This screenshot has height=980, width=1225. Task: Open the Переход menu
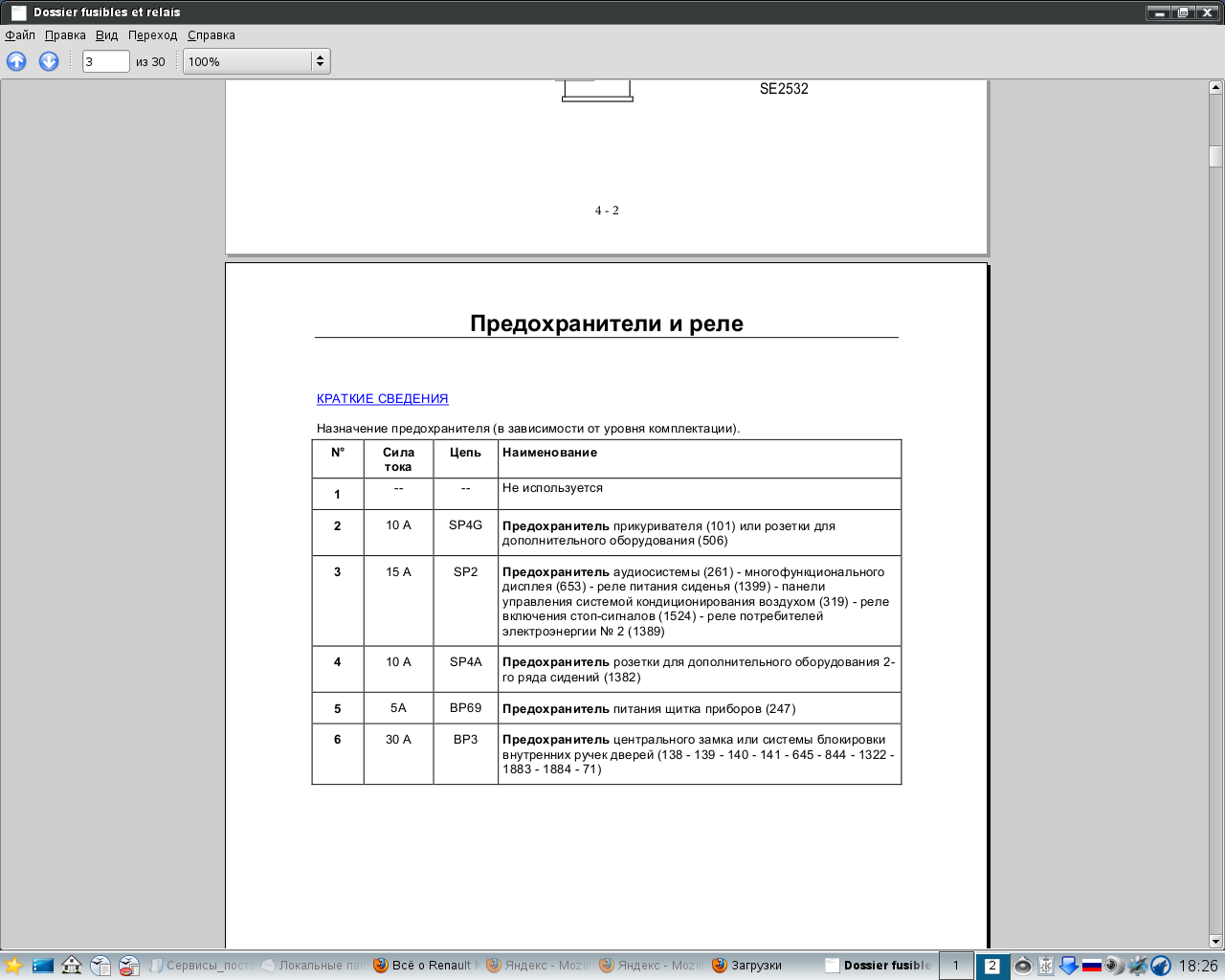click(153, 35)
